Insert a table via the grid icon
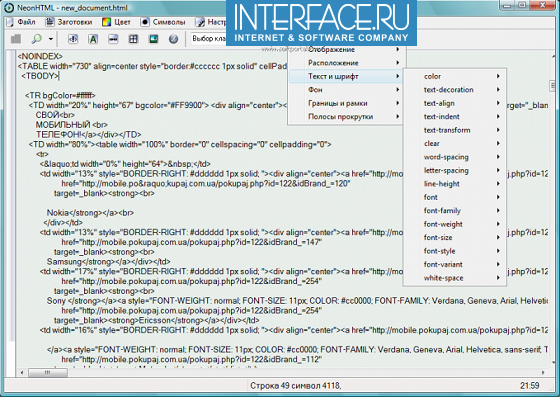Image resolution: width=560 pixels, height=397 pixels. pos(134,39)
